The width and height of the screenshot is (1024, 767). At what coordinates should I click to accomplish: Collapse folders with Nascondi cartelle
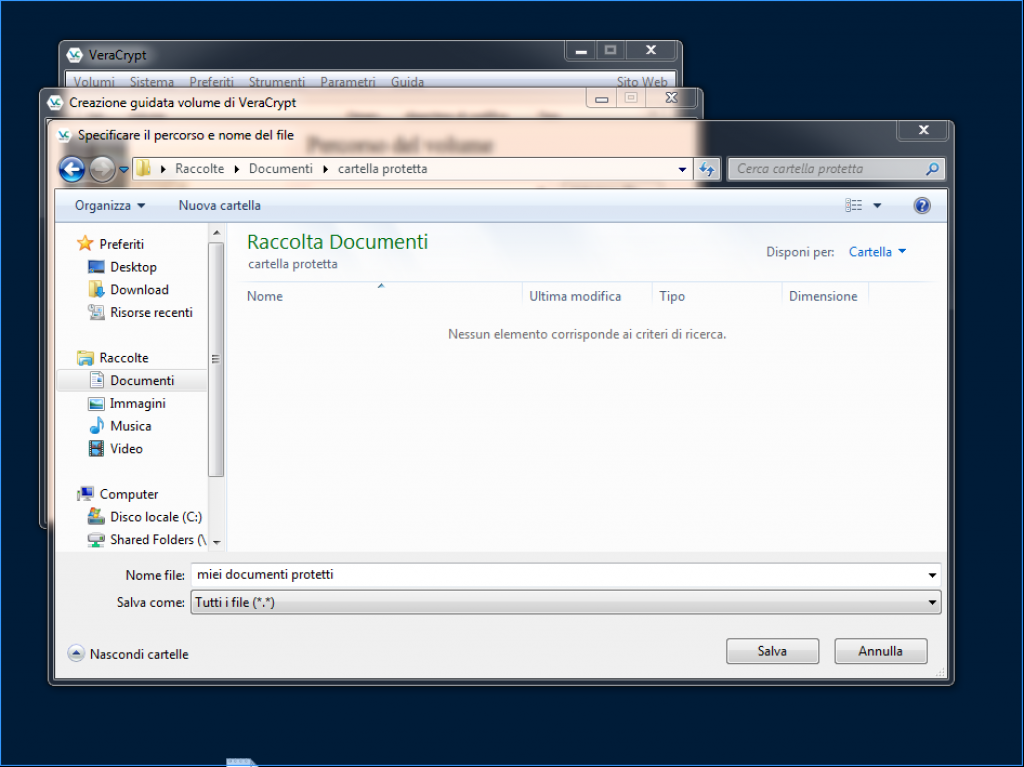tap(128, 653)
